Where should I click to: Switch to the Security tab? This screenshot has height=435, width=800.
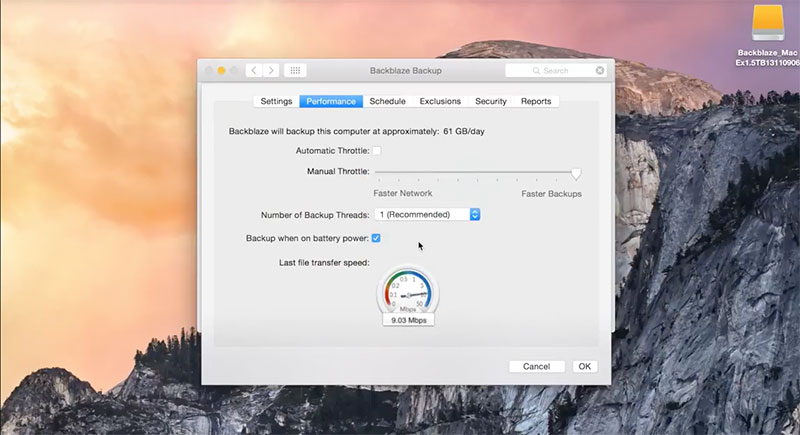pos(491,101)
